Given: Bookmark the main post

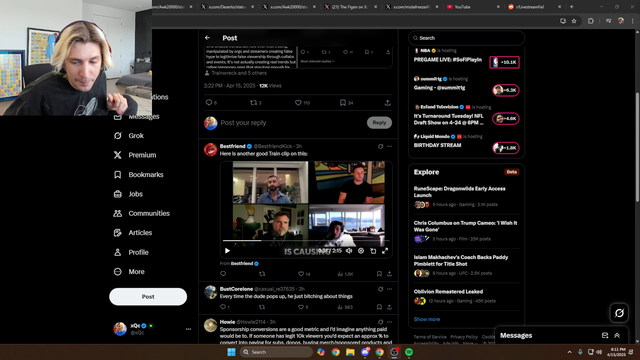Looking at the screenshot, I should coord(343,102).
